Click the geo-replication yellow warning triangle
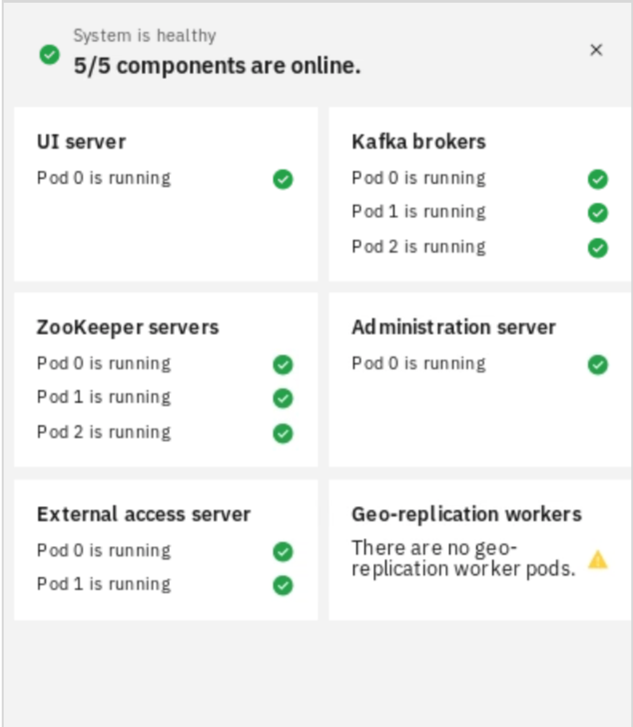Image resolution: width=633 pixels, height=727 pixels. pos(598,560)
